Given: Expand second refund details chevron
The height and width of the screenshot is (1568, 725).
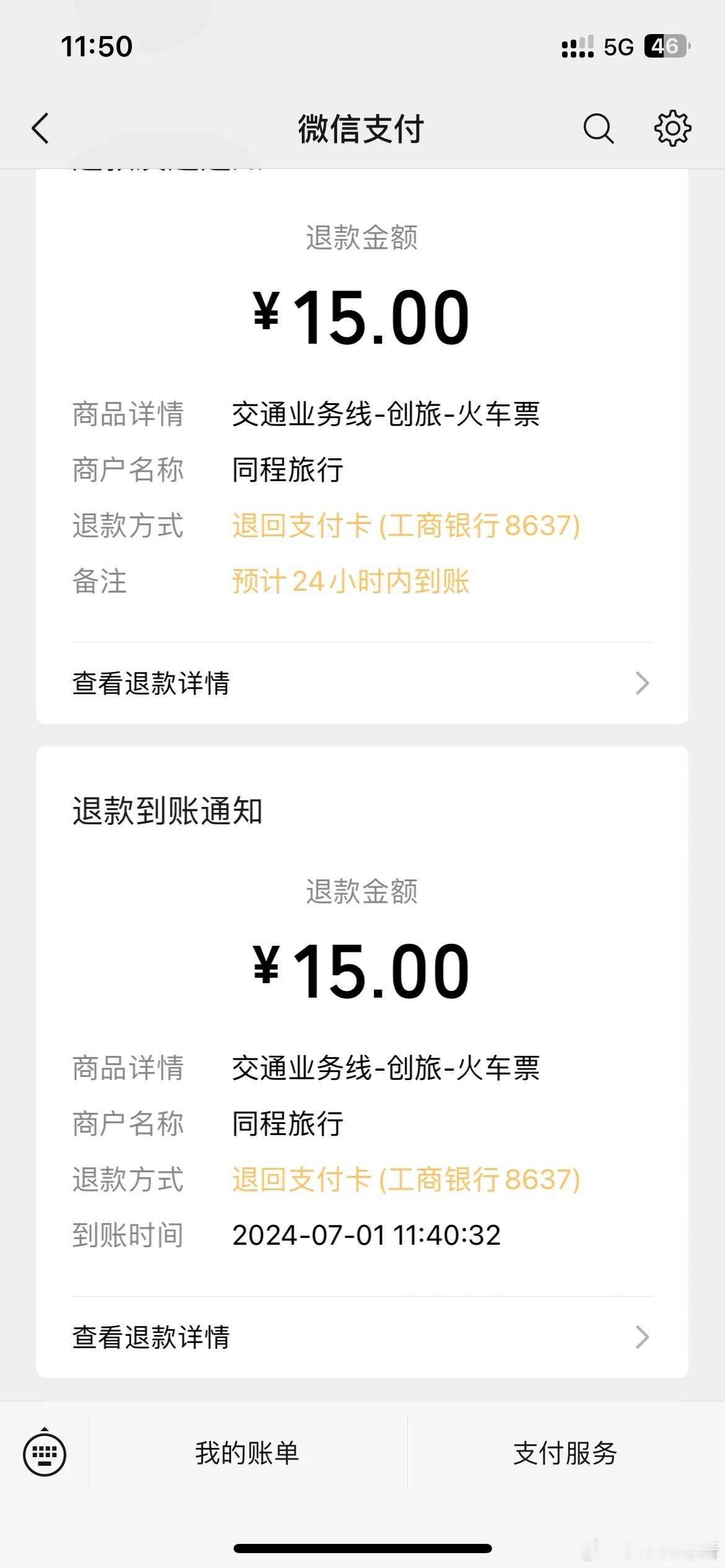Looking at the screenshot, I should 643,1337.
